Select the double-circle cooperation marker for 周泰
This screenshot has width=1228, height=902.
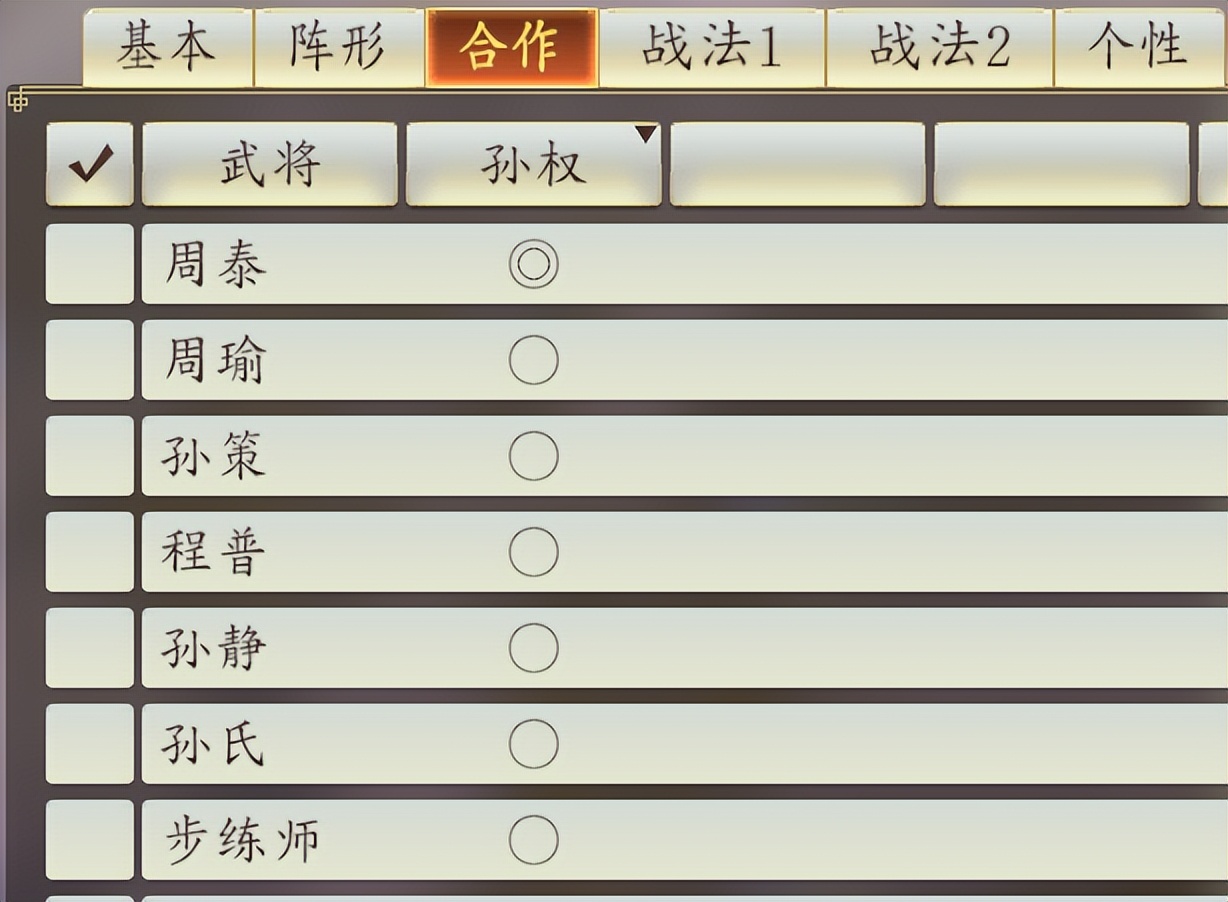tap(533, 265)
